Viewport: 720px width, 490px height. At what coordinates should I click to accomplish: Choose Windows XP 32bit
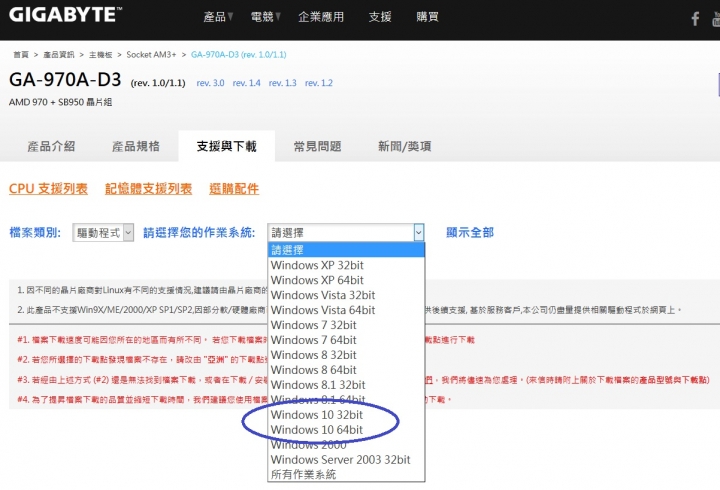click(346, 265)
